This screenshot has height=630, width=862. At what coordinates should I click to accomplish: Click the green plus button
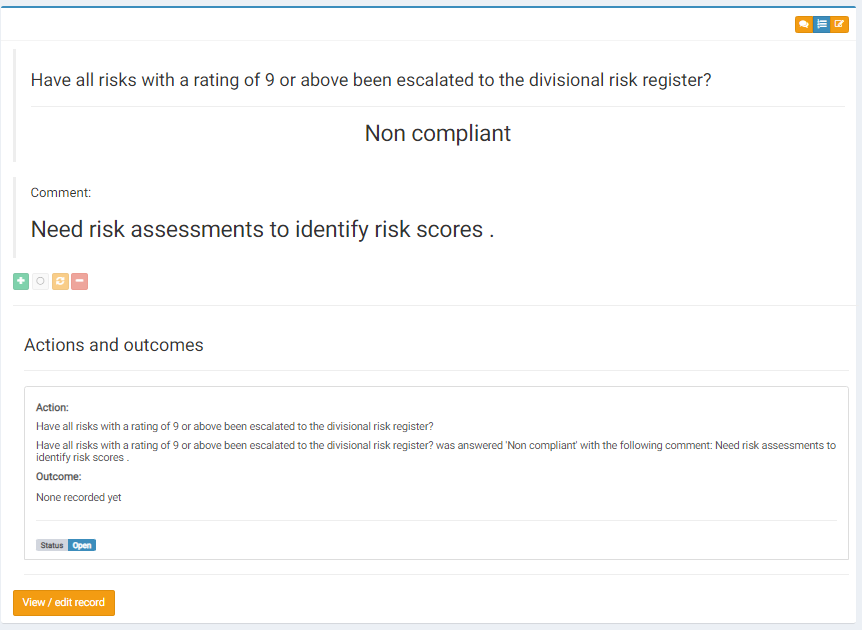pos(21,281)
